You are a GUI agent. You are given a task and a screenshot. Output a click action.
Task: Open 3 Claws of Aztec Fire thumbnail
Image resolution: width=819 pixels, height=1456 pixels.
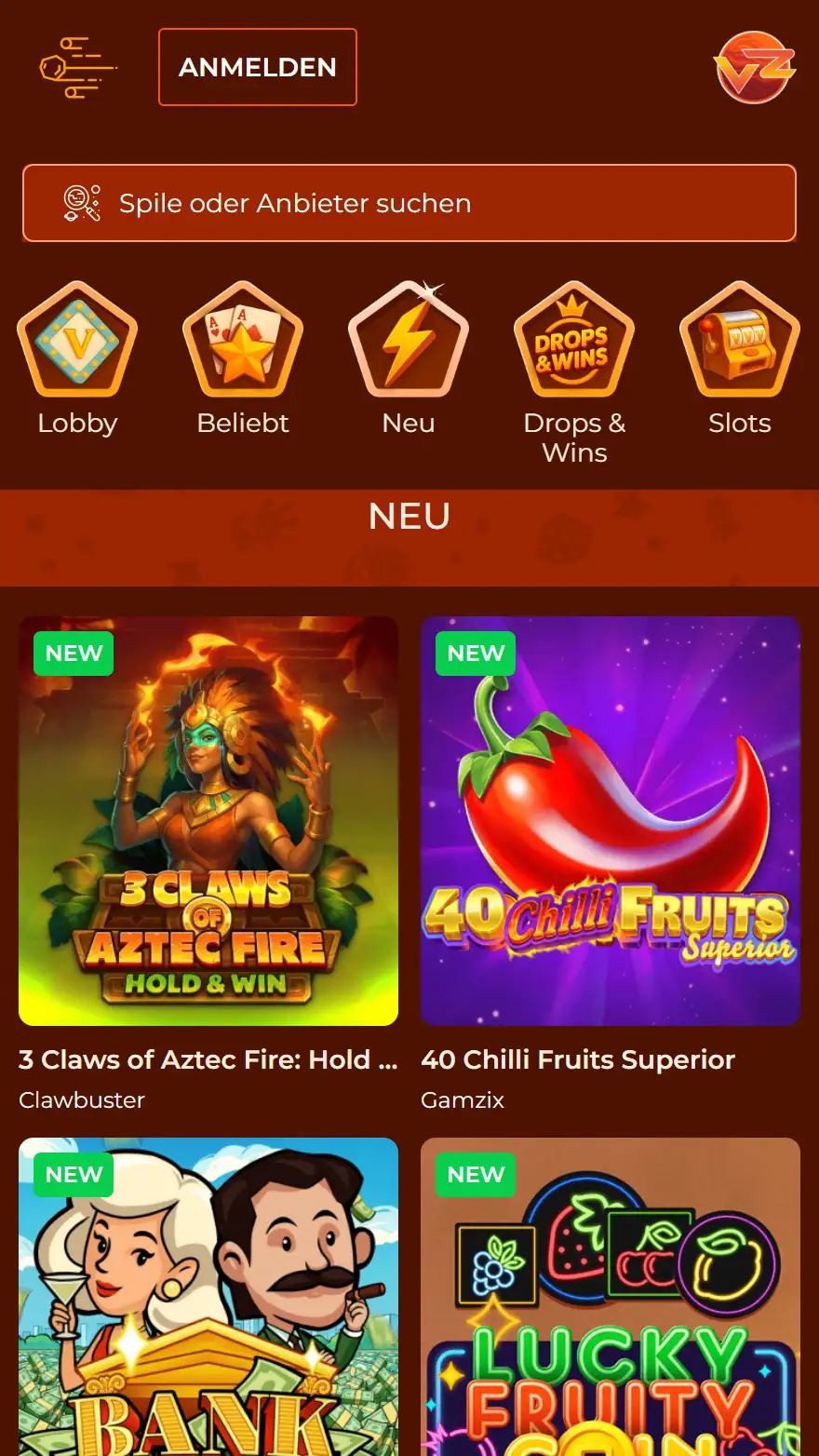[x=208, y=821]
